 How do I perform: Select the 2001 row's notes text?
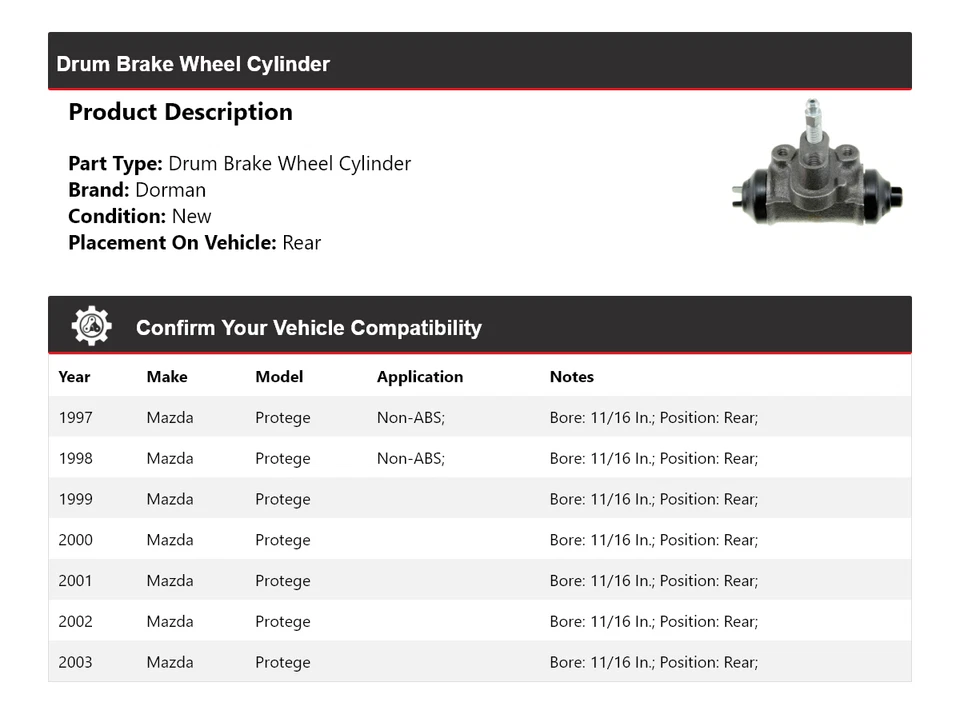(654, 581)
